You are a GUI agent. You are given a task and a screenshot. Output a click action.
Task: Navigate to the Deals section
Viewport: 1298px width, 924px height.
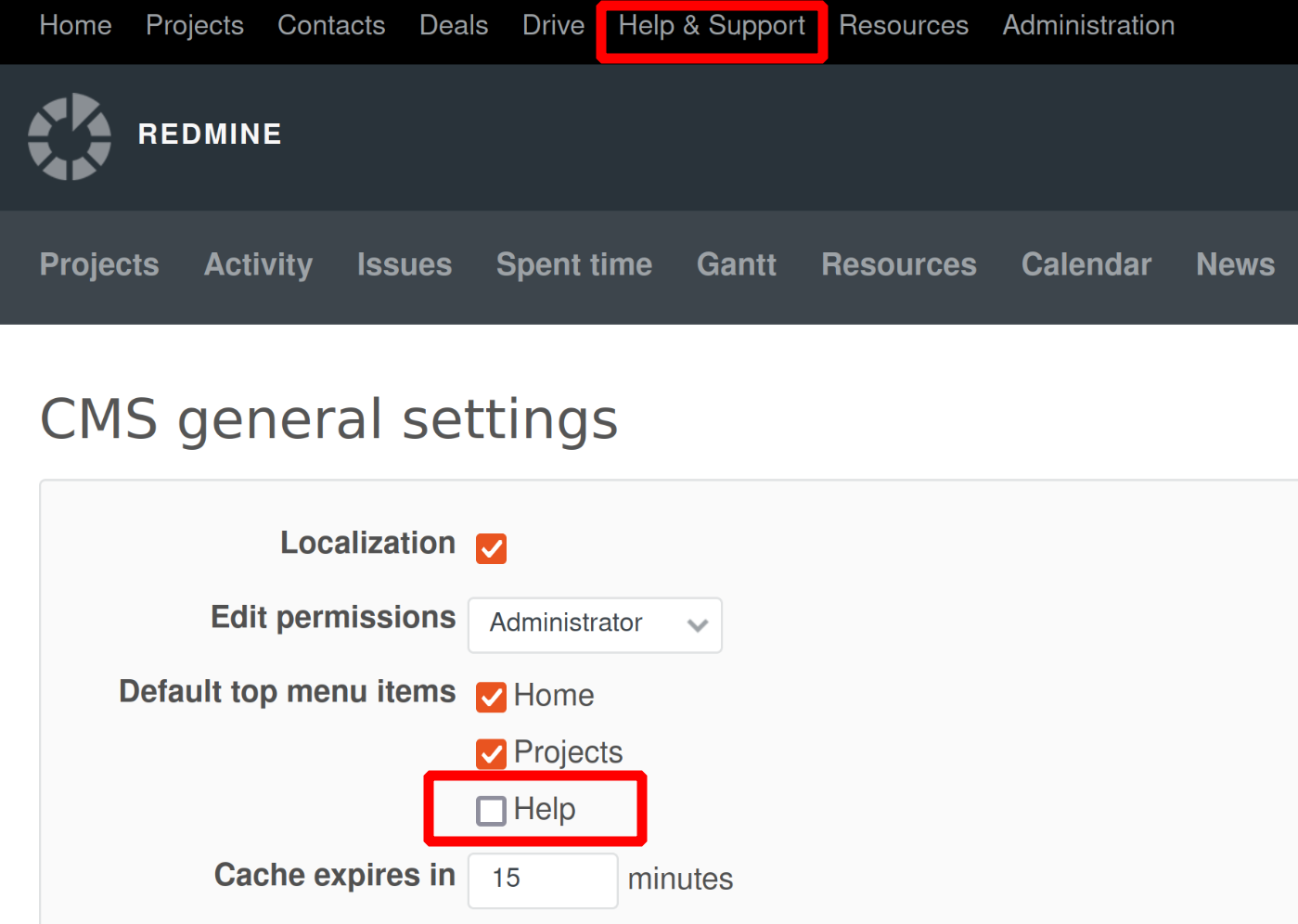click(x=454, y=26)
